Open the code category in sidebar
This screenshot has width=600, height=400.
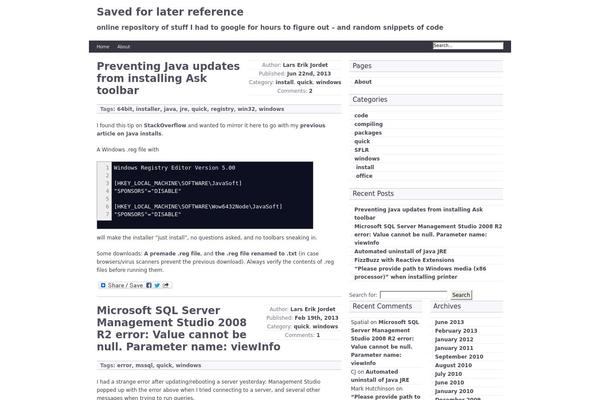(x=361, y=116)
